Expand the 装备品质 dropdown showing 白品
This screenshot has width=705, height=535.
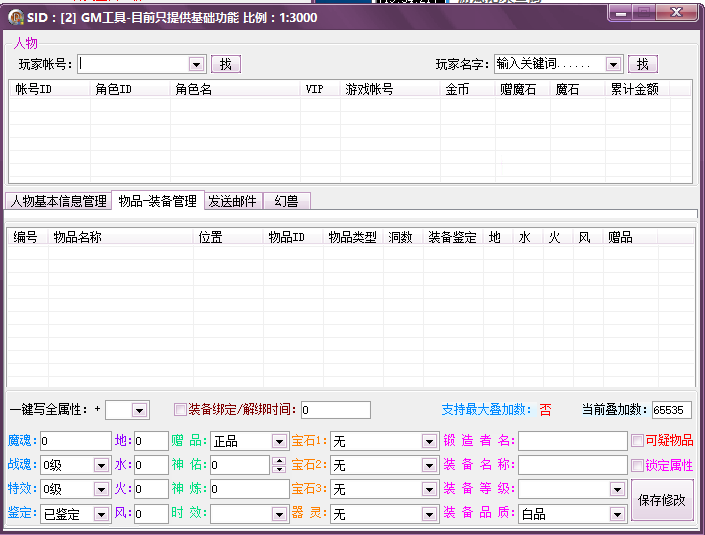(617, 514)
